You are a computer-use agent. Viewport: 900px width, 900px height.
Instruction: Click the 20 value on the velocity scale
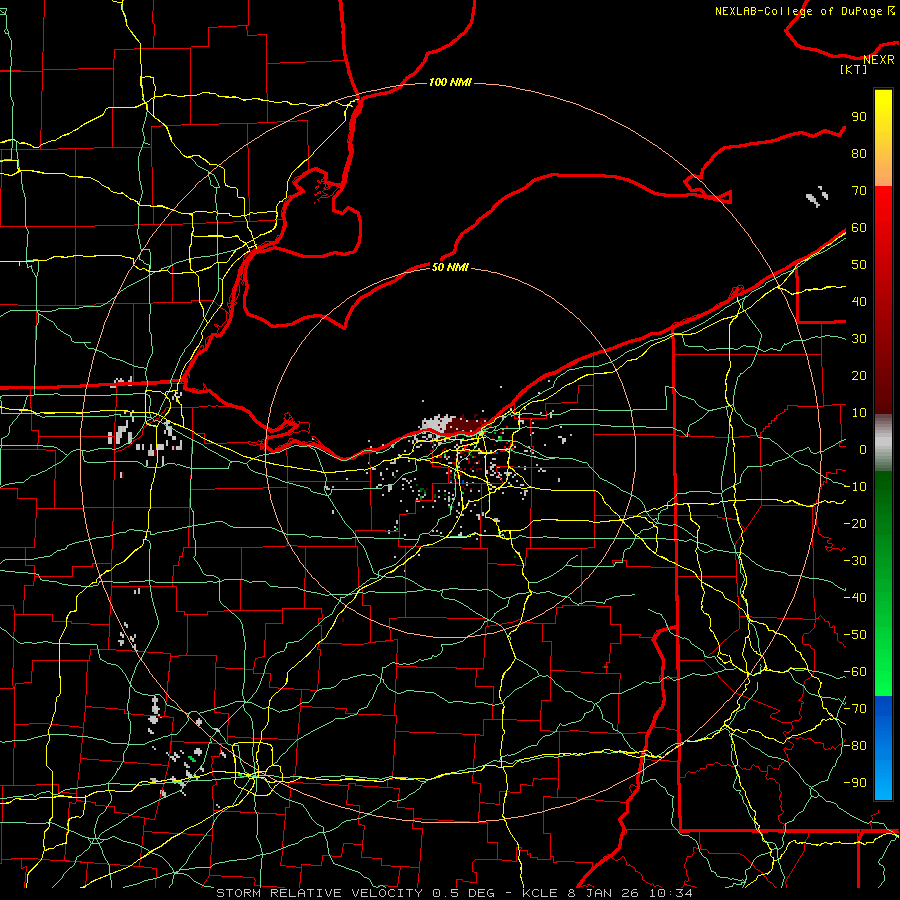pos(859,376)
